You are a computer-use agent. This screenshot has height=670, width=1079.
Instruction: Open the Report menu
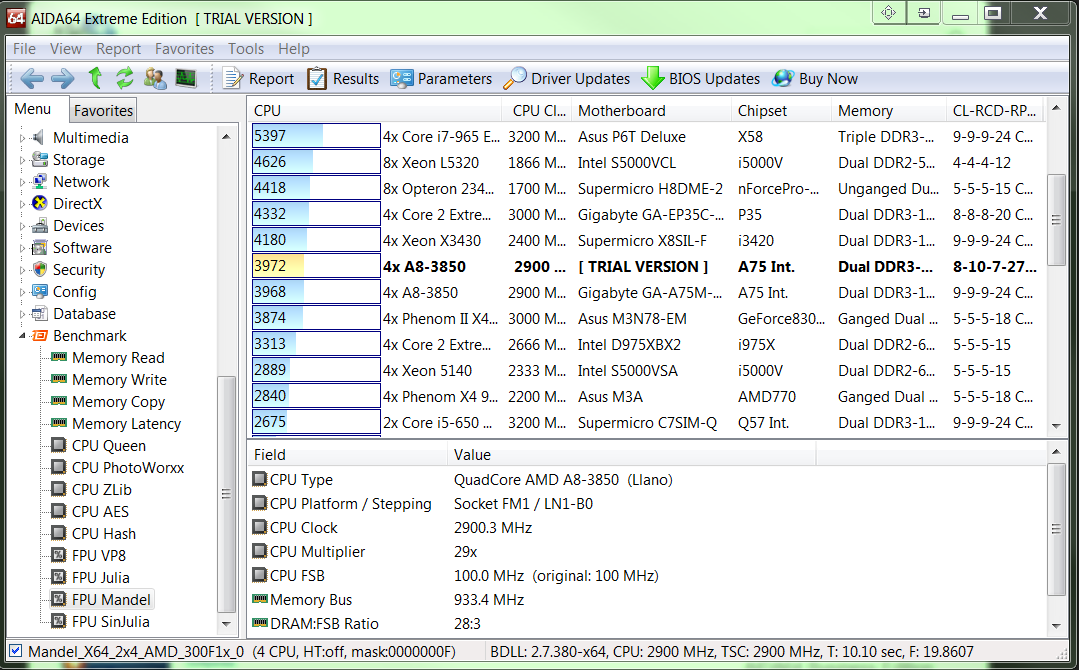click(118, 49)
